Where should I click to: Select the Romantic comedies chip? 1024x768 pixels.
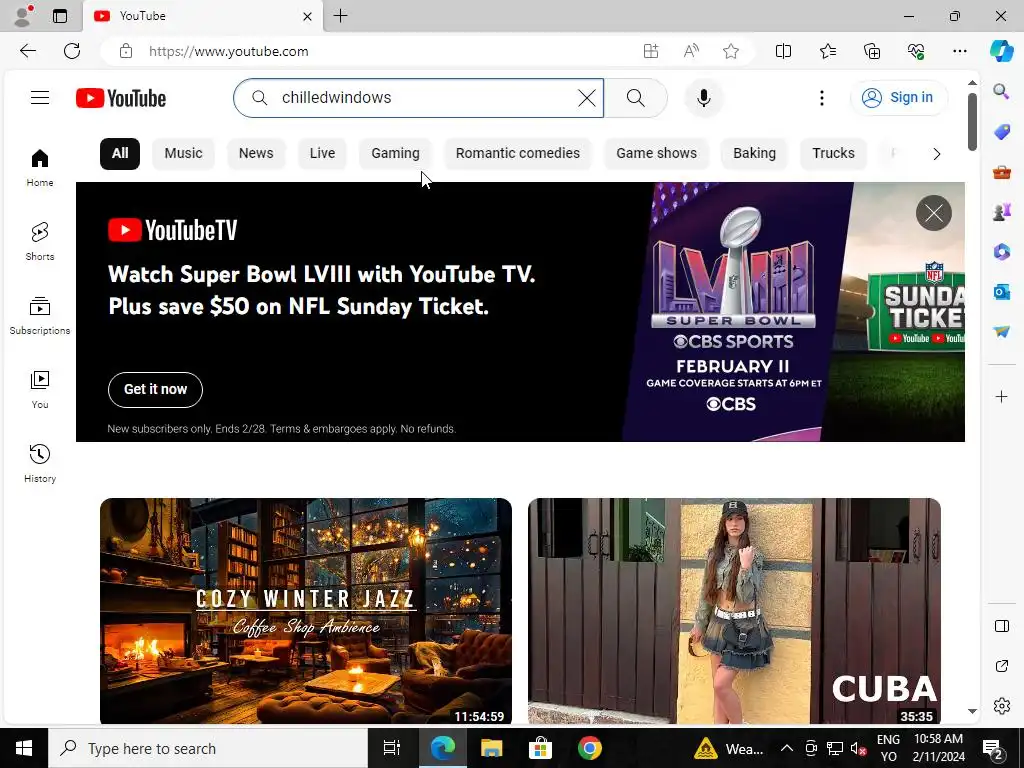(x=518, y=153)
